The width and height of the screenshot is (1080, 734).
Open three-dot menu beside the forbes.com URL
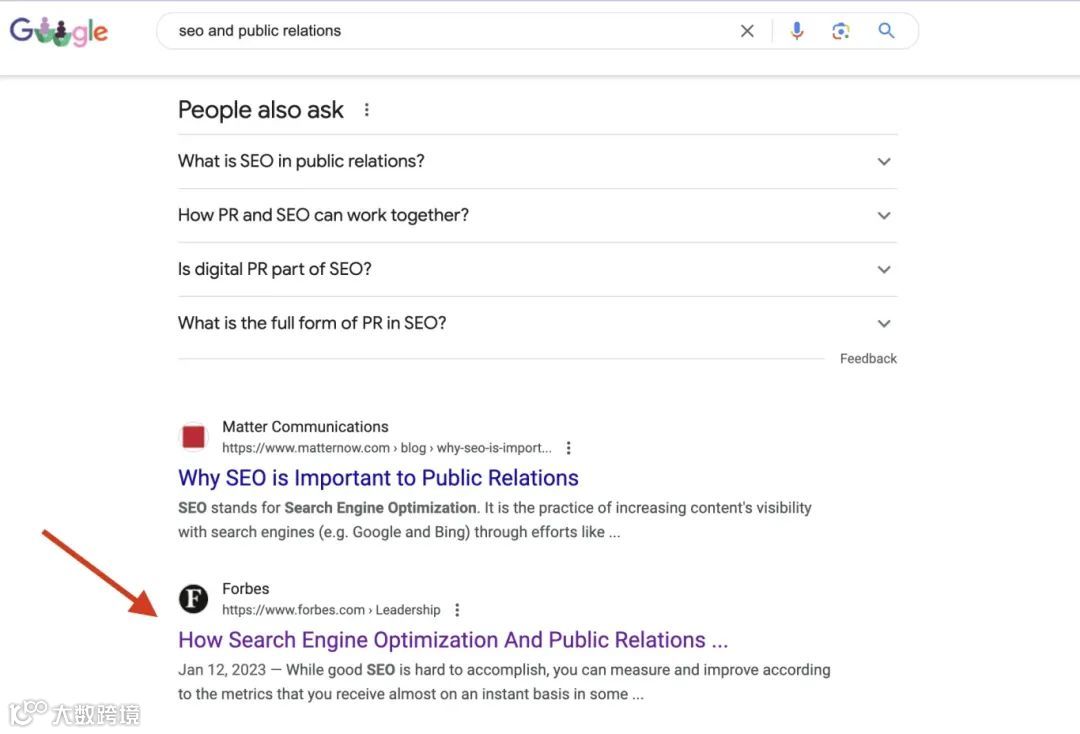click(x=457, y=610)
